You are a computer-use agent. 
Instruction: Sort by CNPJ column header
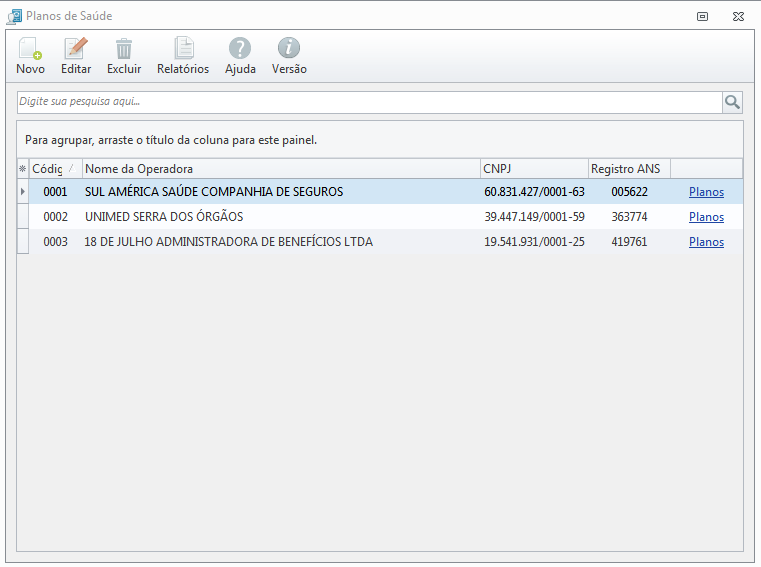tap(534, 169)
